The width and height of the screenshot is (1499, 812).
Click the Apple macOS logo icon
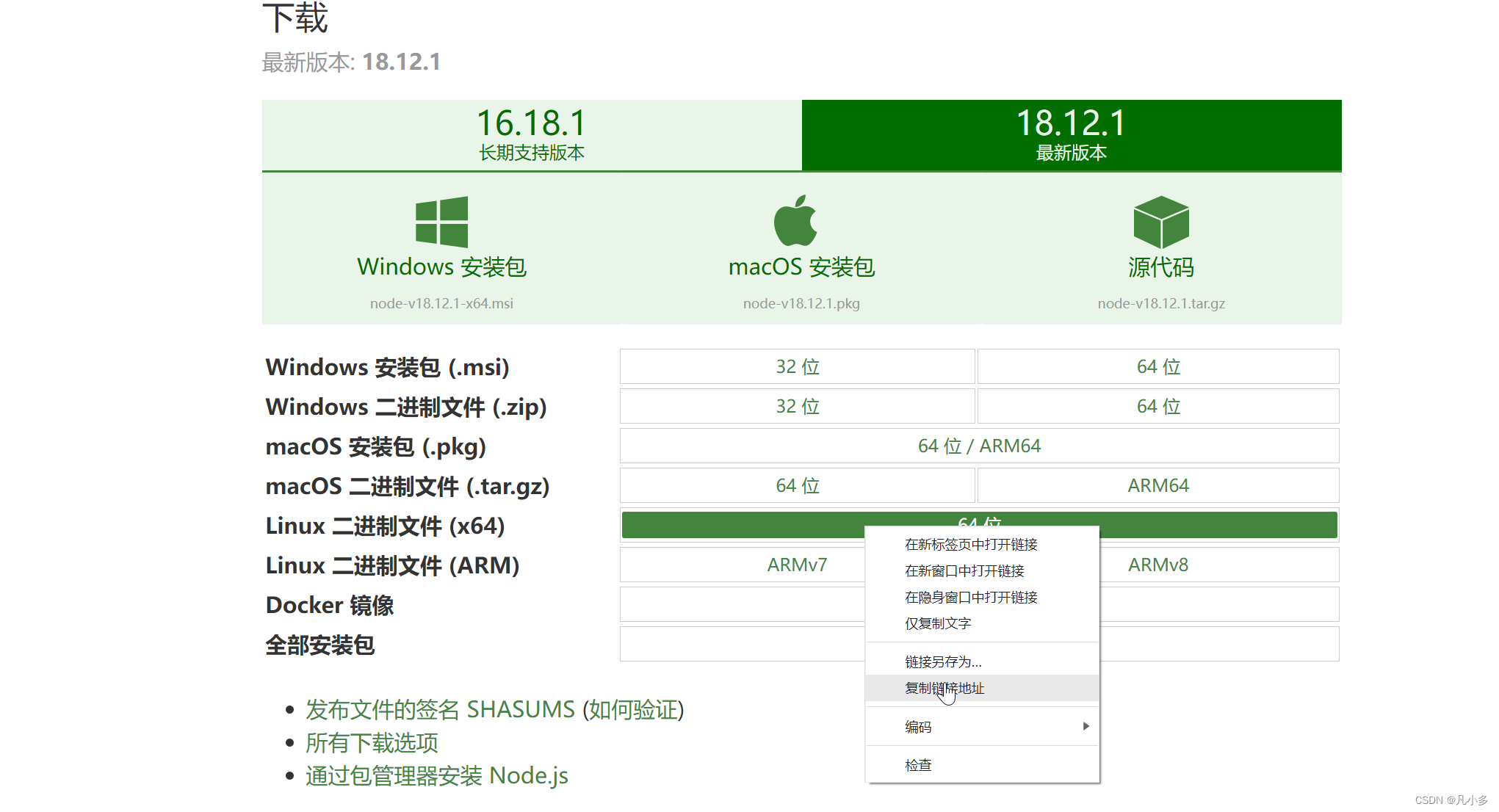[x=795, y=220]
